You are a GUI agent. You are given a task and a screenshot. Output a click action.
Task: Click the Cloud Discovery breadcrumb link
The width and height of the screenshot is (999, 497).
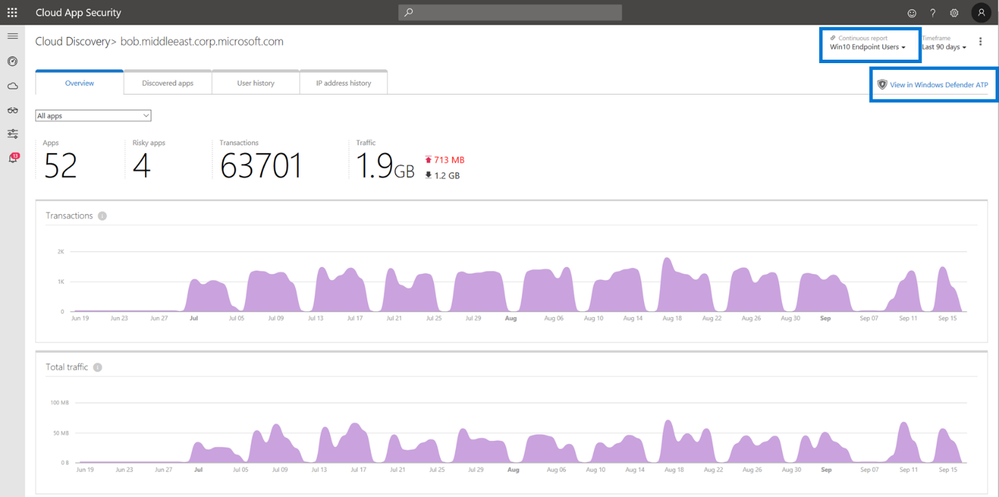pyautogui.click(x=73, y=42)
